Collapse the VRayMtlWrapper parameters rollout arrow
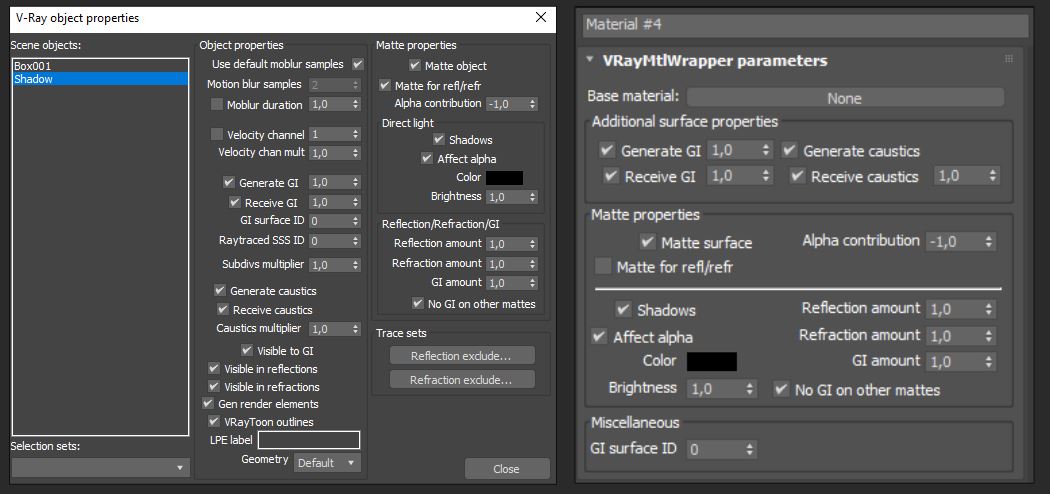Viewport: 1050px width, 494px height. tap(590, 60)
